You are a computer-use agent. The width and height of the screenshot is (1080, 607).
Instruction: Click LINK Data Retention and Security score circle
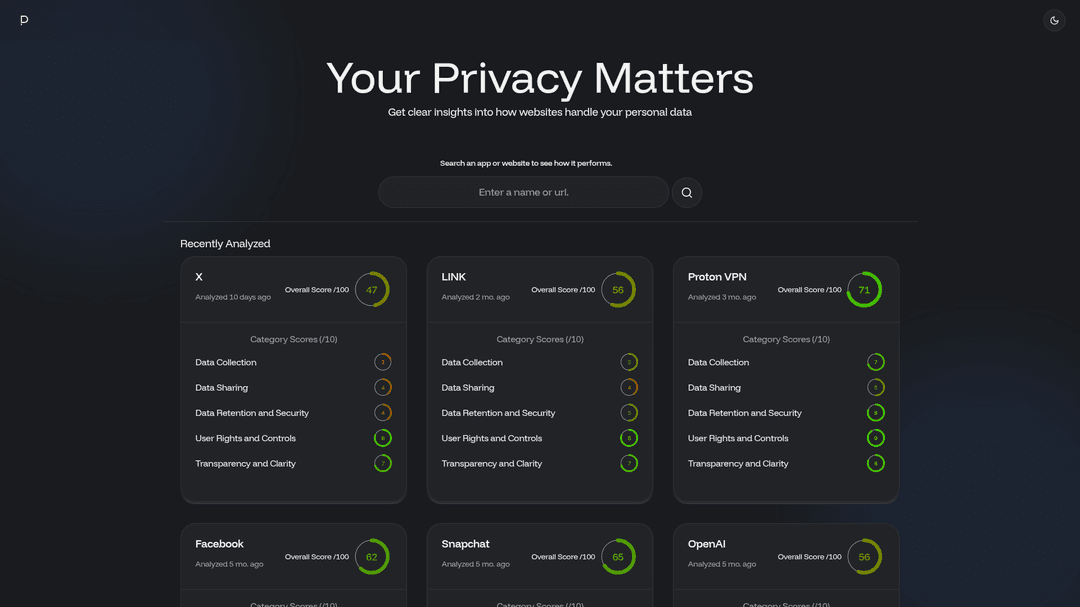[629, 413]
